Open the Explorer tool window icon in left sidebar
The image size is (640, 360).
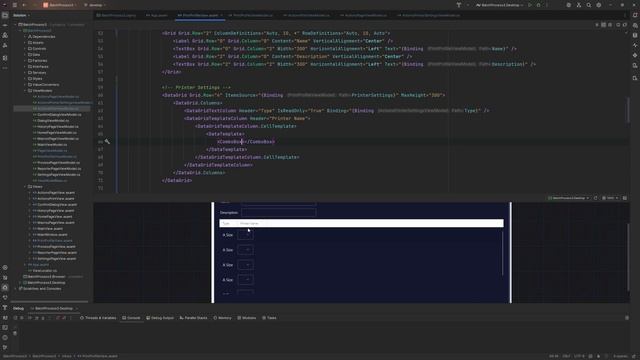click(x=5, y=15)
